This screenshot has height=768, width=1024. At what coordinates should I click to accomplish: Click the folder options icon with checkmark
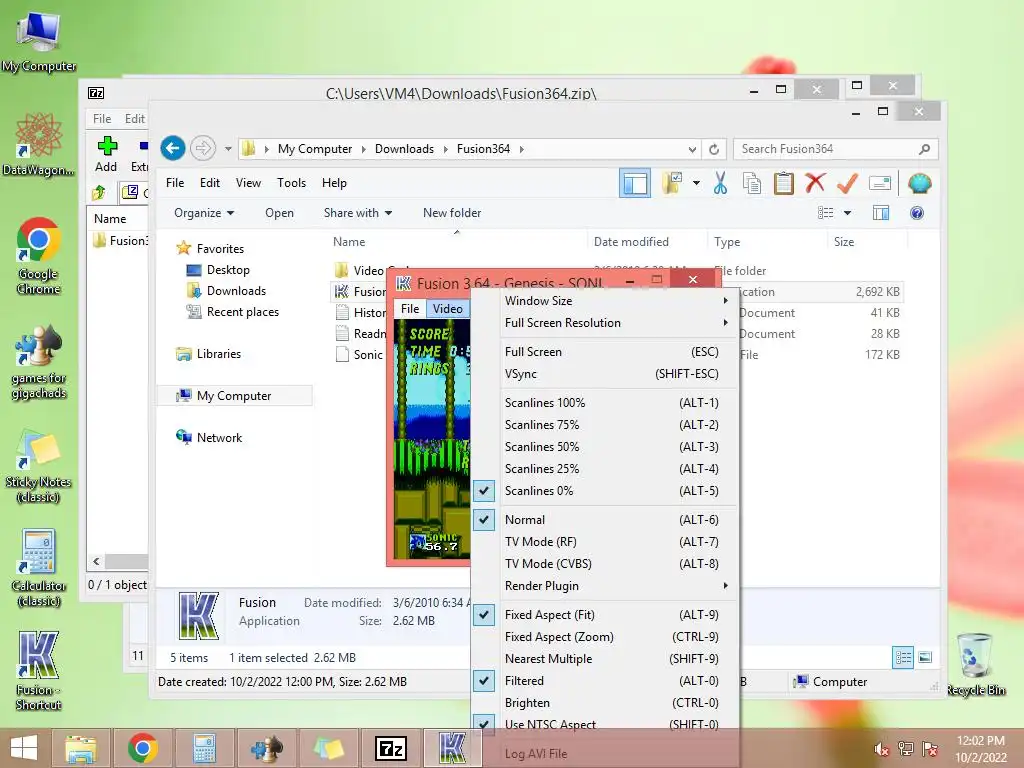point(672,184)
